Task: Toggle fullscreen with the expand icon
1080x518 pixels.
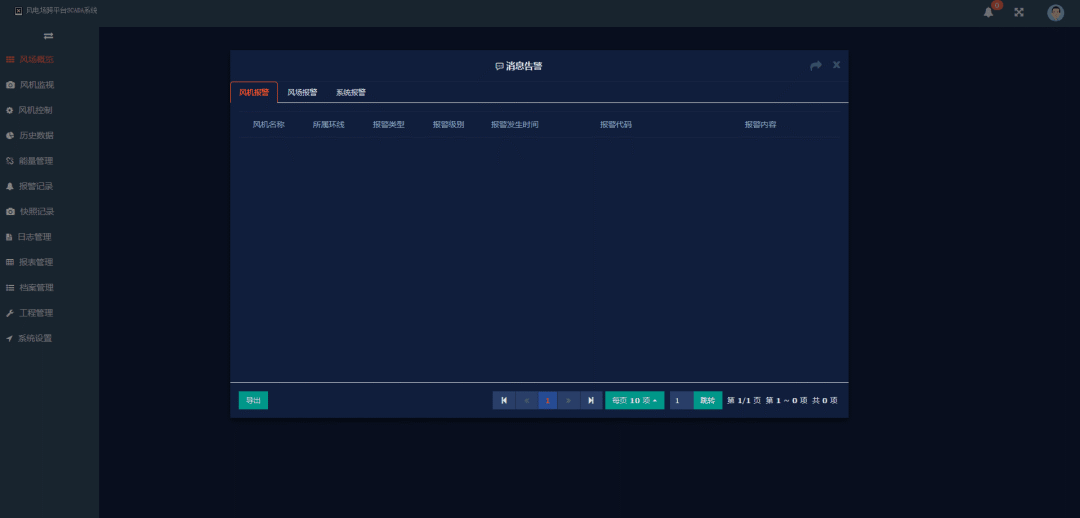Action: [x=1019, y=12]
